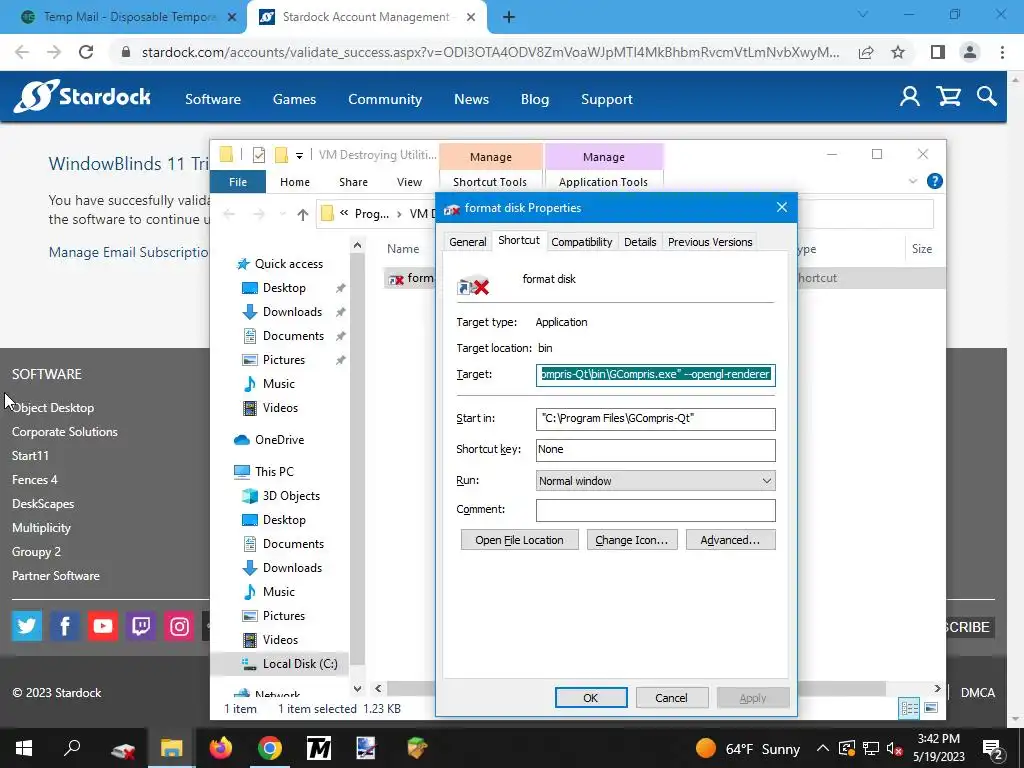Image resolution: width=1024 pixels, height=768 pixels.
Task: Reload the Stardock page
Action: click(x=86, y=52)
